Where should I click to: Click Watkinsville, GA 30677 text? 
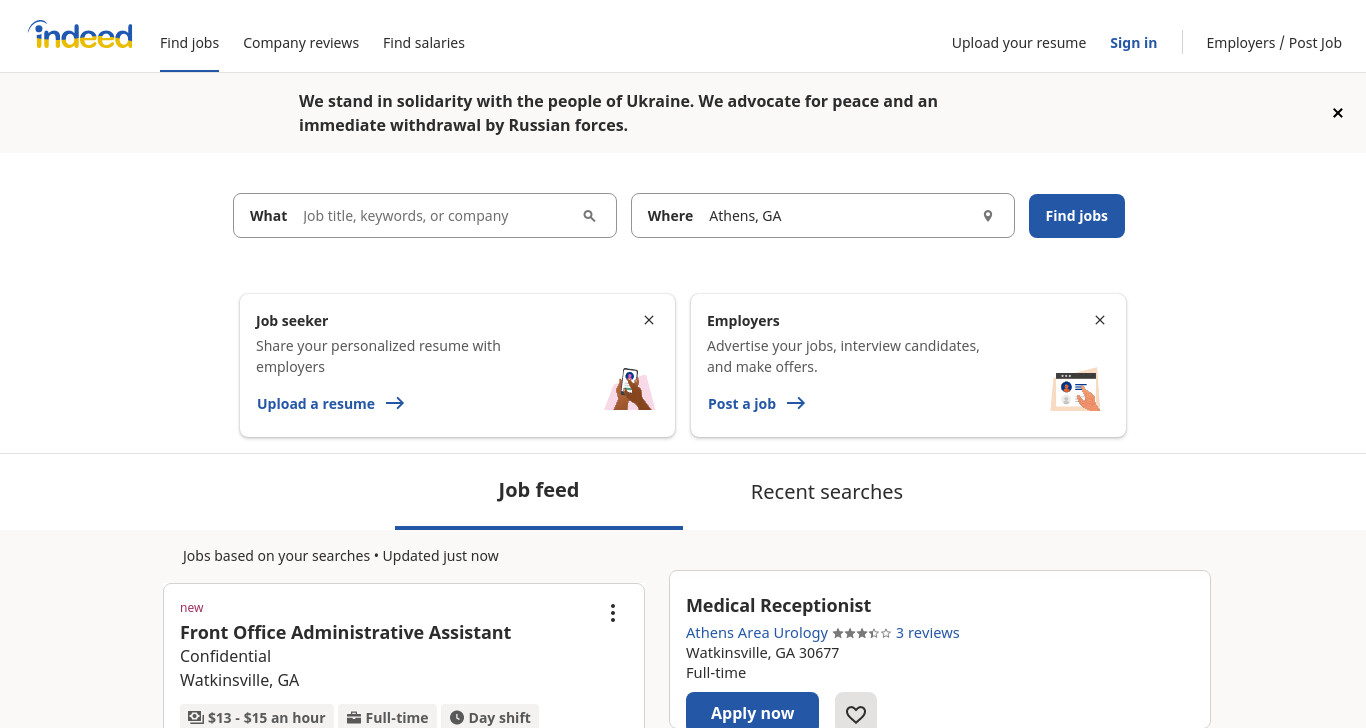click(762, 653)
